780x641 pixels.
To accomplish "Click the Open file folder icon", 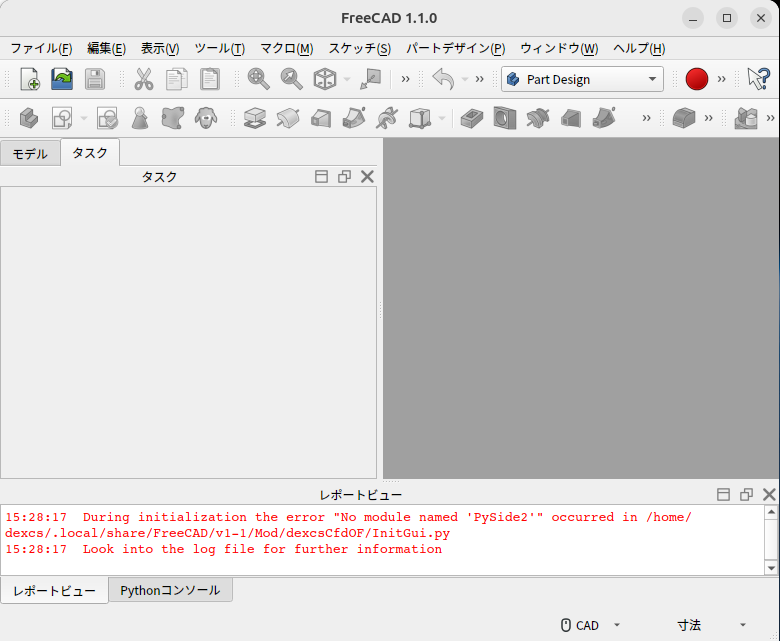I will [62, 79].
